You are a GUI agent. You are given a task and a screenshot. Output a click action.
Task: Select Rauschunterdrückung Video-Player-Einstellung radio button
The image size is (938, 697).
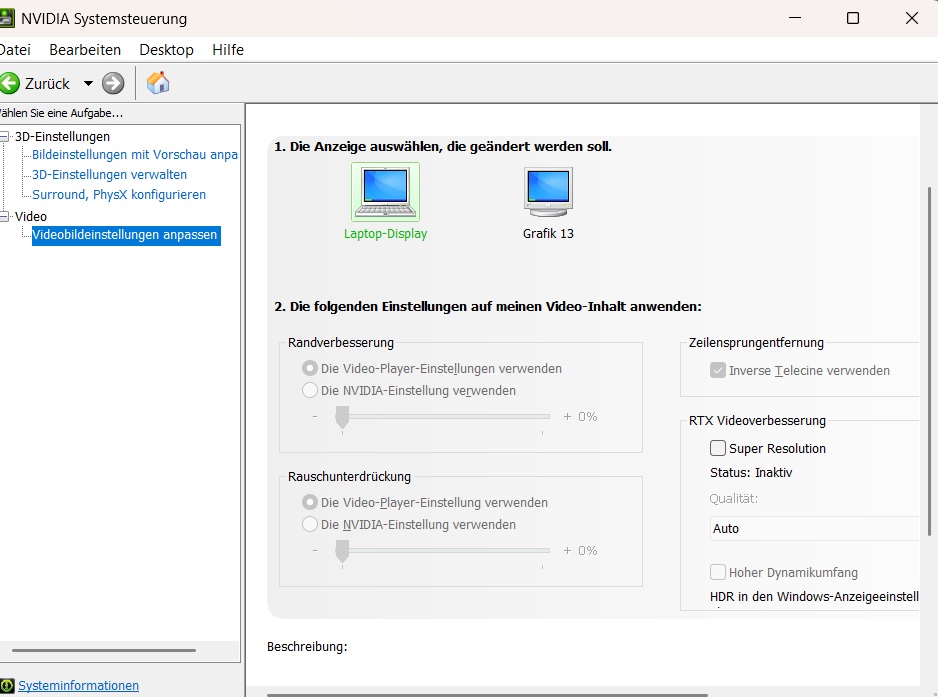(309, 502)
